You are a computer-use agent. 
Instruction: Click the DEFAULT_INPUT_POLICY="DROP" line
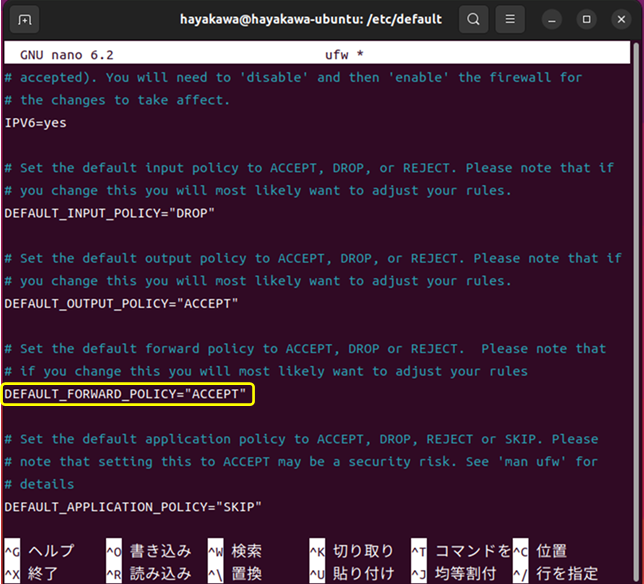[110, 213]
